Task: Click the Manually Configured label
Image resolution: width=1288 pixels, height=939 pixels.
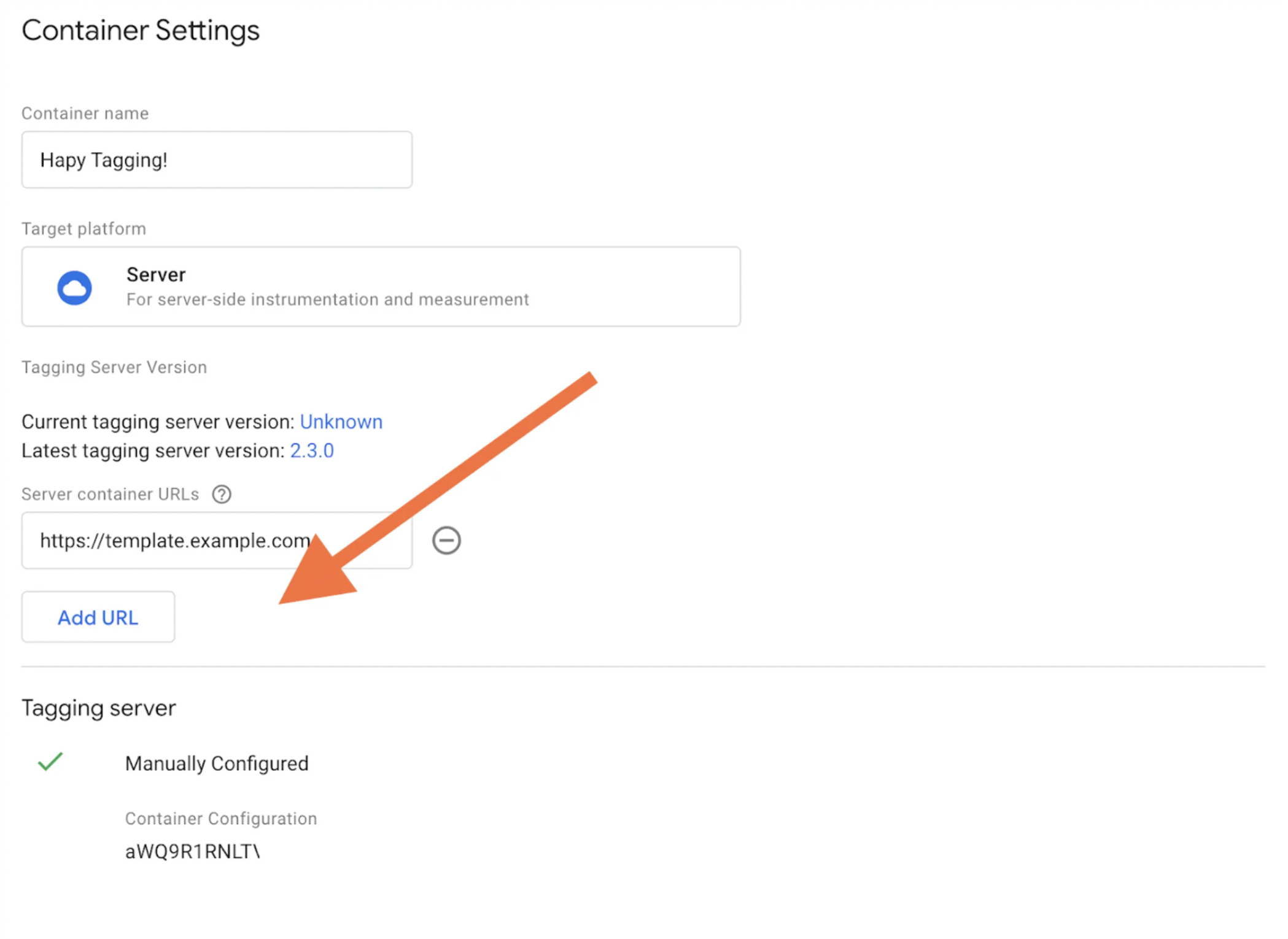Action: coord(217,763)
